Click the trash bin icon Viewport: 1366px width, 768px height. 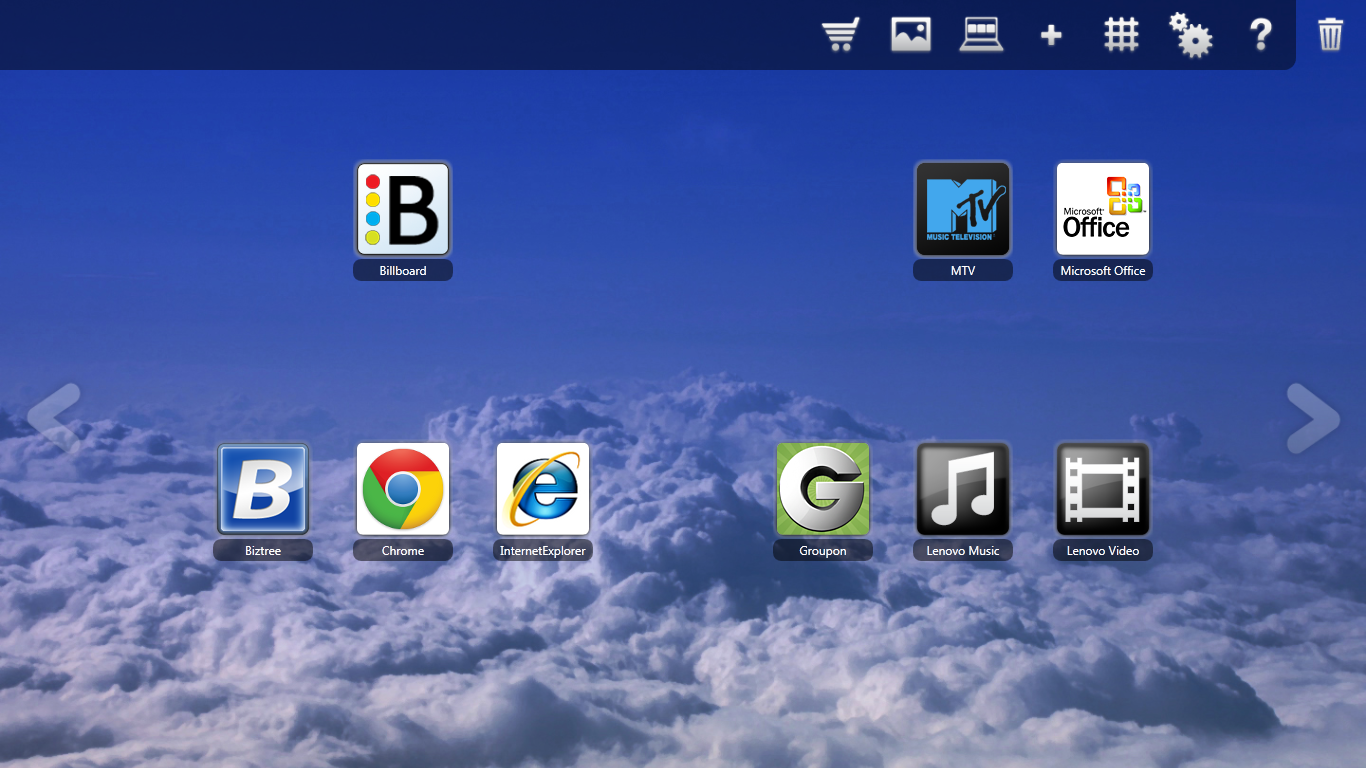[x=1330, y=34]
